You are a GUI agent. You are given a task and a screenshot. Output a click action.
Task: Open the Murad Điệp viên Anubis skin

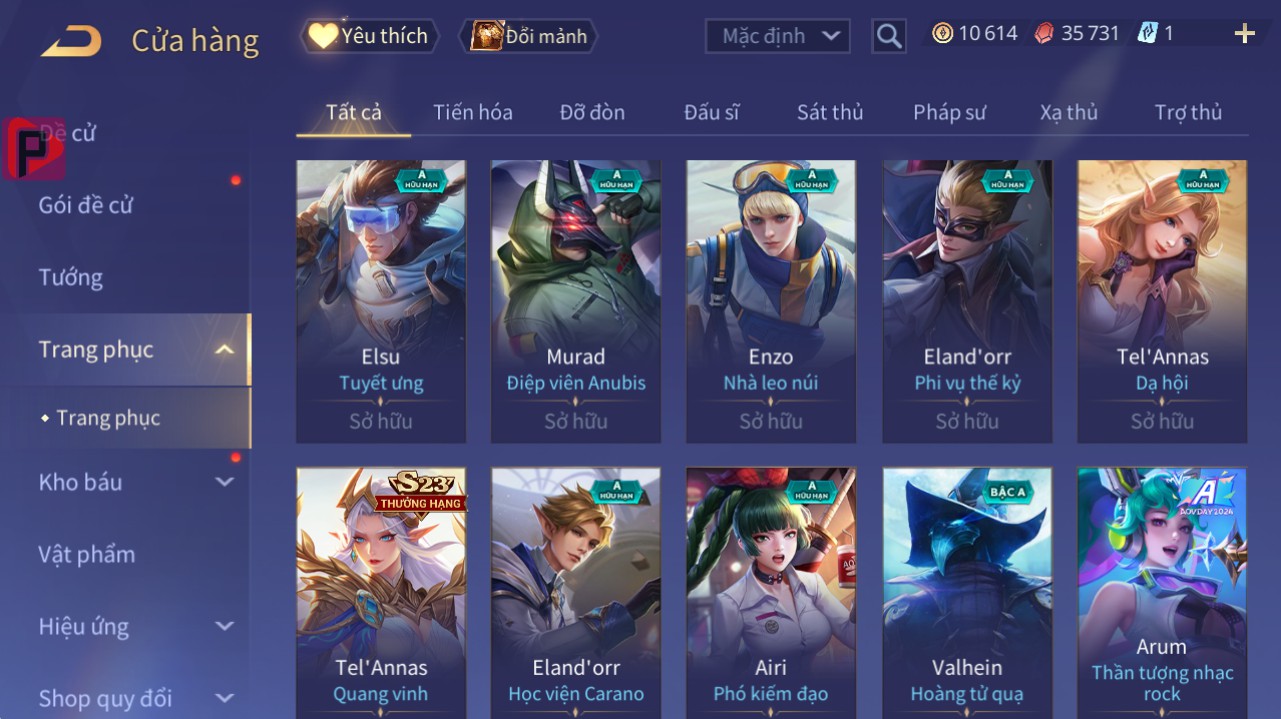click(576, 301)
